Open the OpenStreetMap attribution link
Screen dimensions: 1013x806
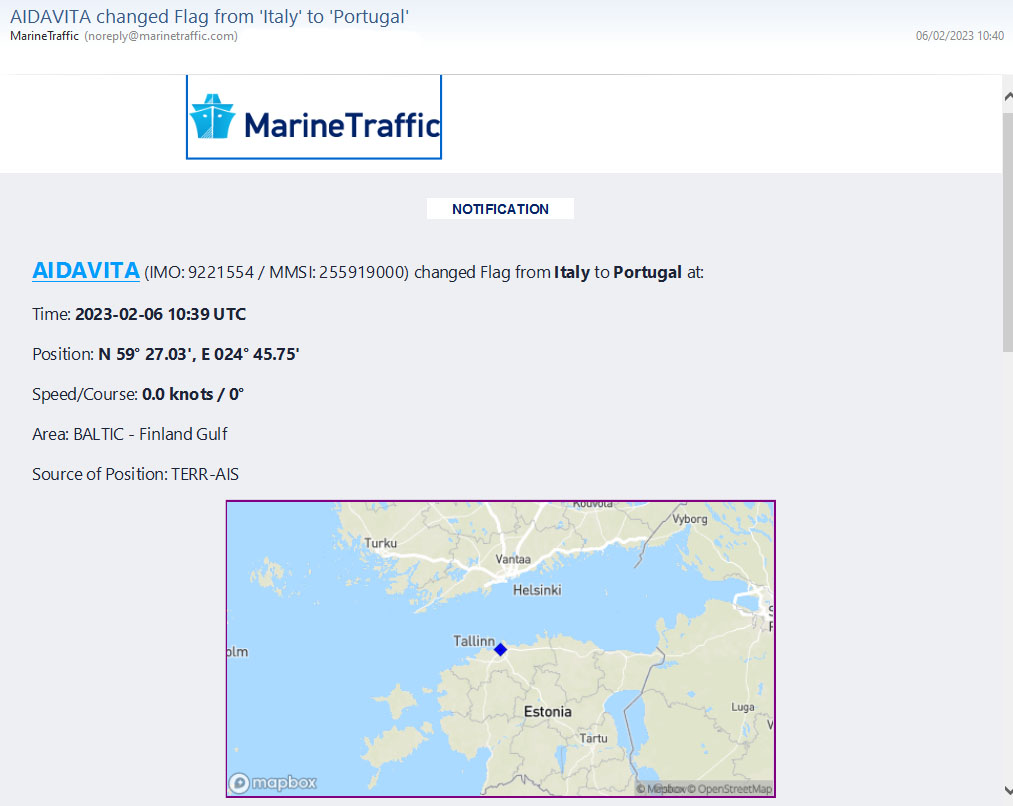click(735, 789)
